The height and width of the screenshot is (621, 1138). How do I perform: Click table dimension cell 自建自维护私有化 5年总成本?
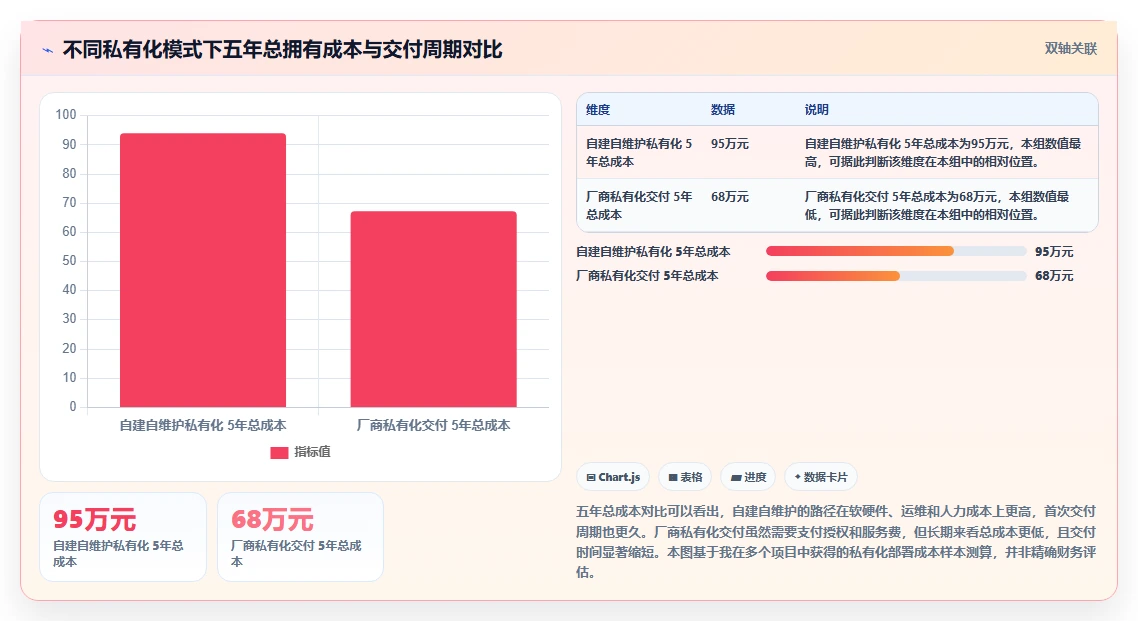click(639, 152)
